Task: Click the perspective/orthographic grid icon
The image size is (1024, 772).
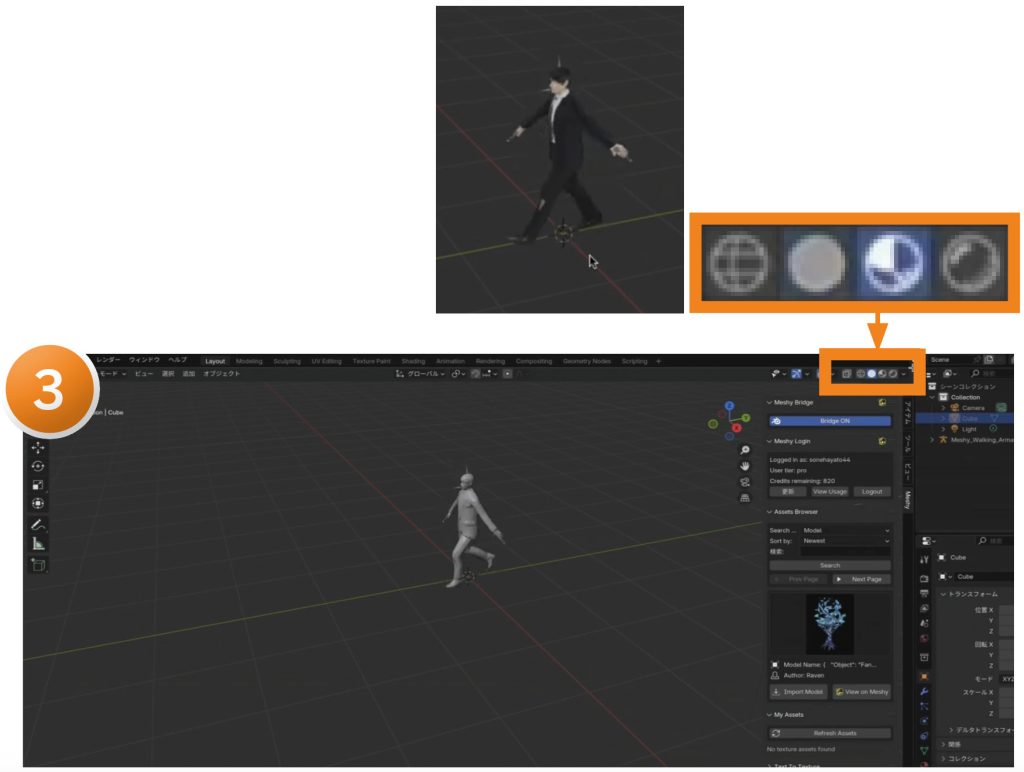Action: (744, 498)
